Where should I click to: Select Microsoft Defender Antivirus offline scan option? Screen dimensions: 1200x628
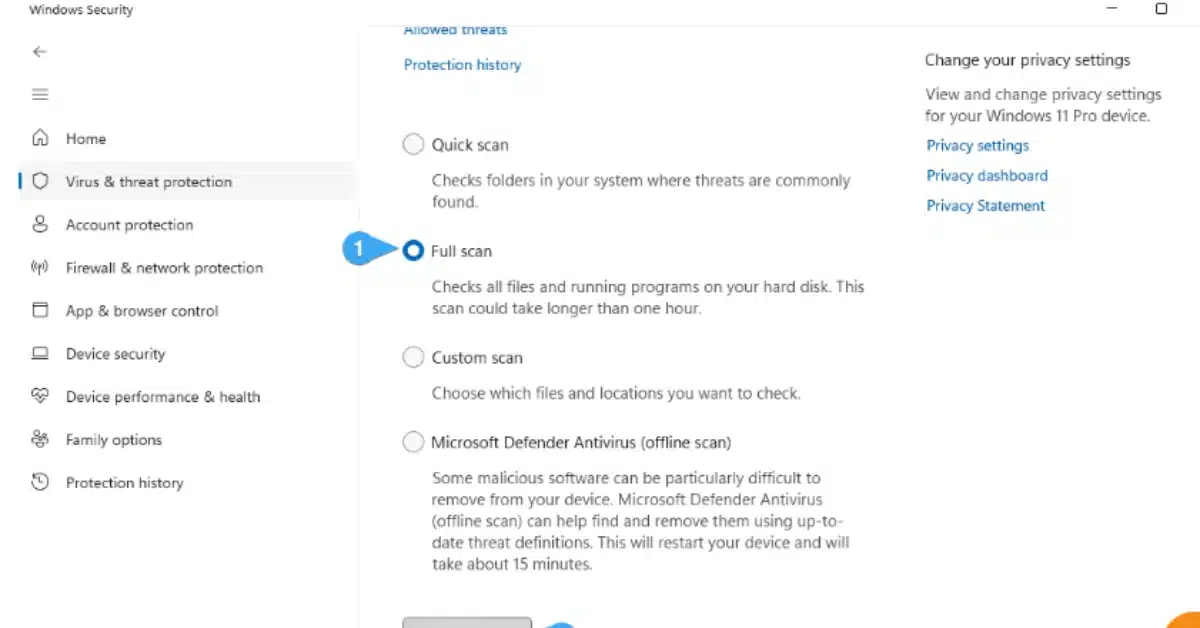point(413,442)
